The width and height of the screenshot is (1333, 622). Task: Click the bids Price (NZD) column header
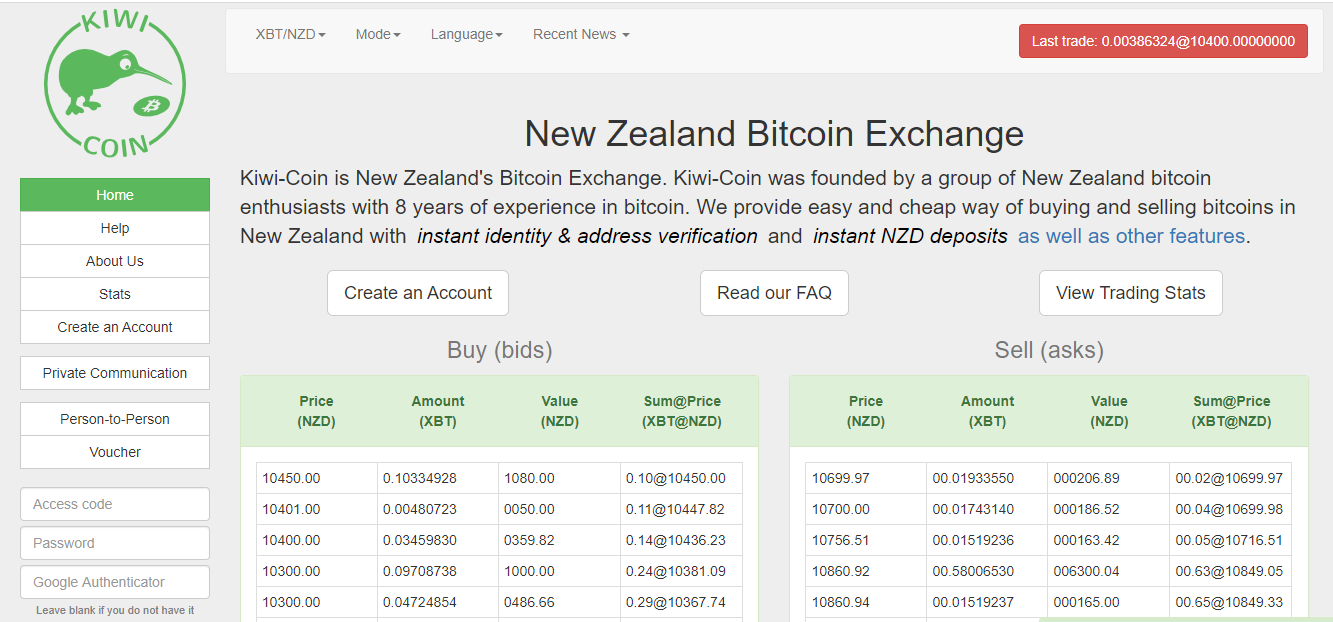(316, 411)
